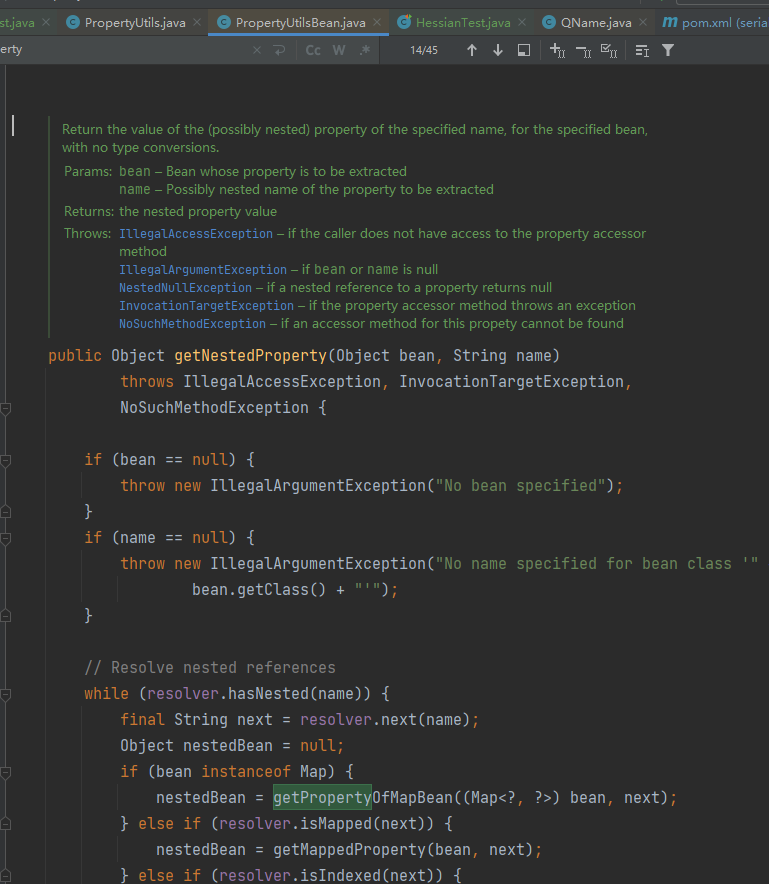769x884 pixels.
Task: Click the "No name specified for bean class" string
Action: pos(596,564)
